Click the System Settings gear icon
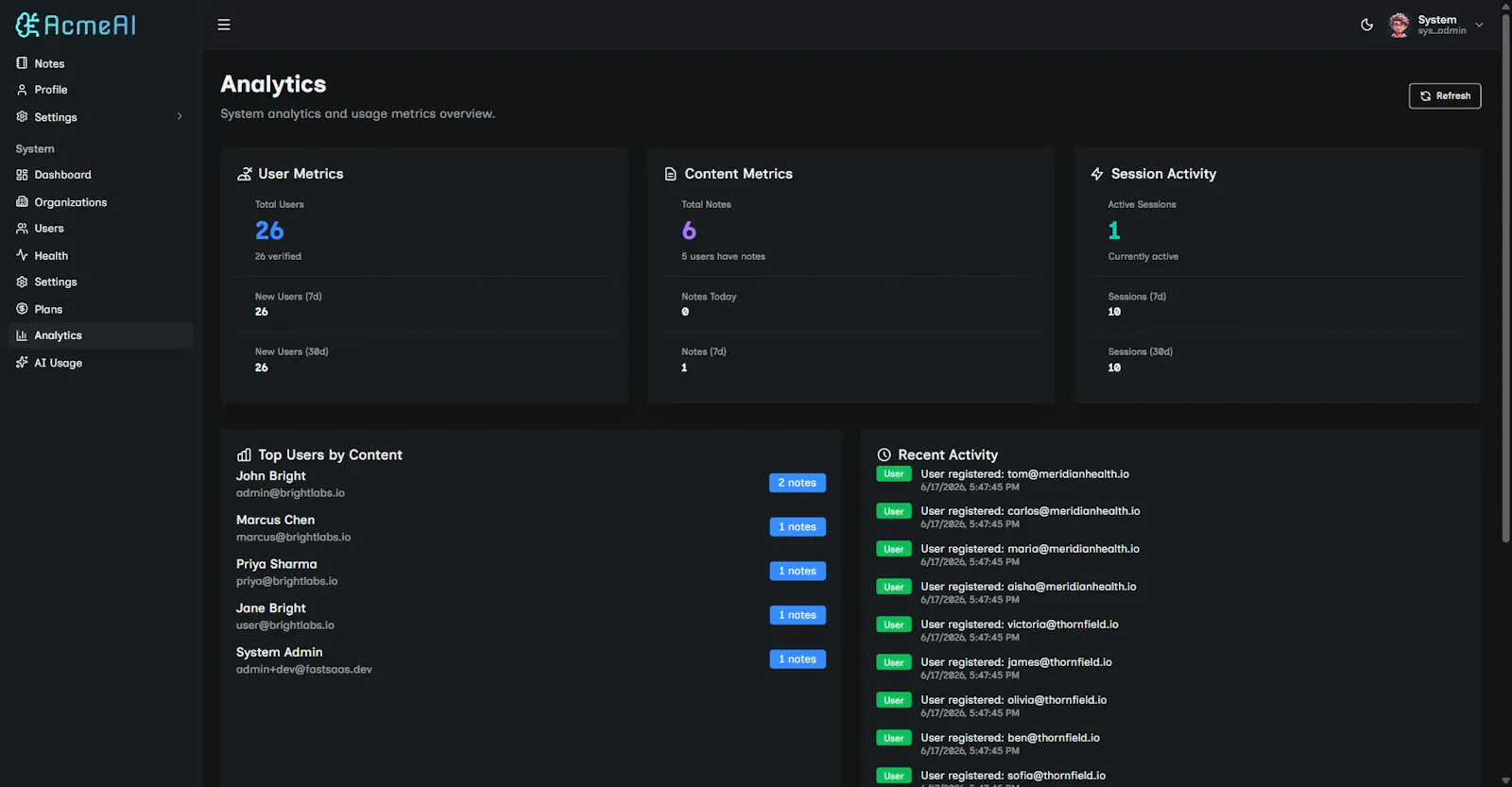Screen dimensions: 1512x787 (x=22, y=282)
